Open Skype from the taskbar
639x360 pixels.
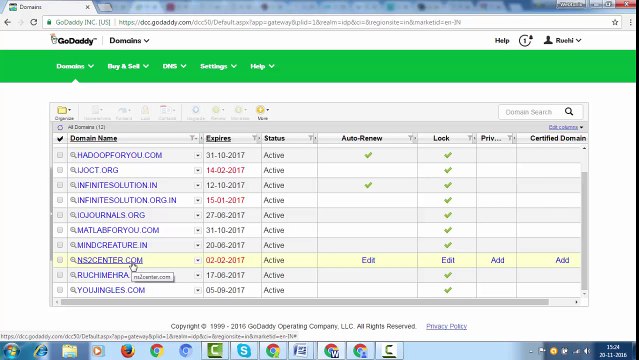coord(244,350)
